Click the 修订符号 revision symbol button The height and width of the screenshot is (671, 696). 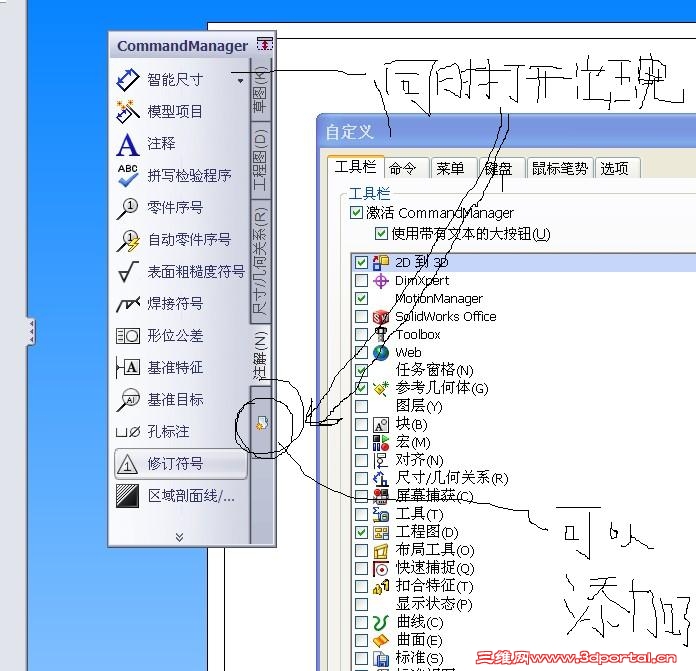(x=181, y=464)
